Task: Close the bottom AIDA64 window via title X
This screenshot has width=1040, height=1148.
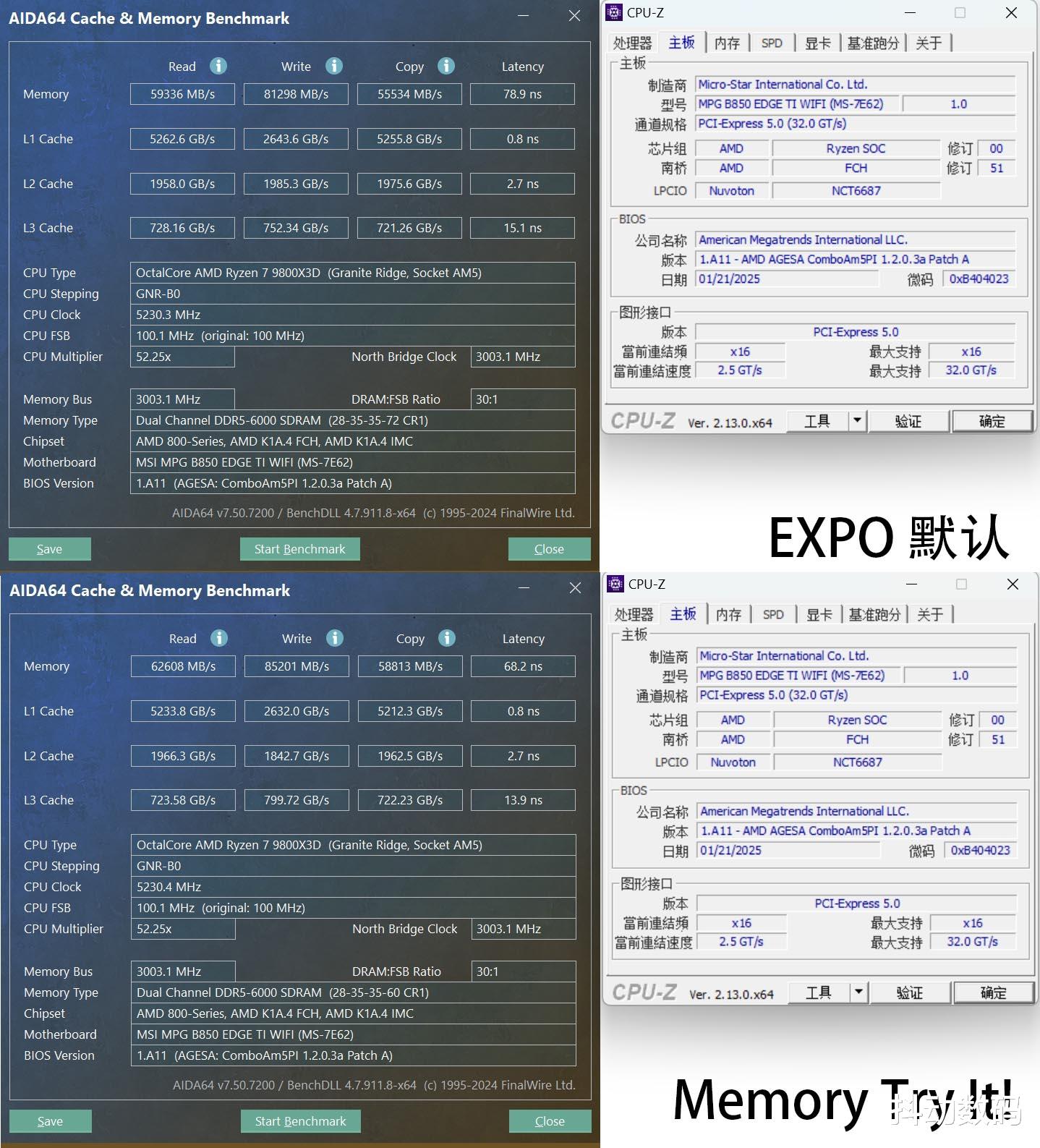Action: [575, 588]
